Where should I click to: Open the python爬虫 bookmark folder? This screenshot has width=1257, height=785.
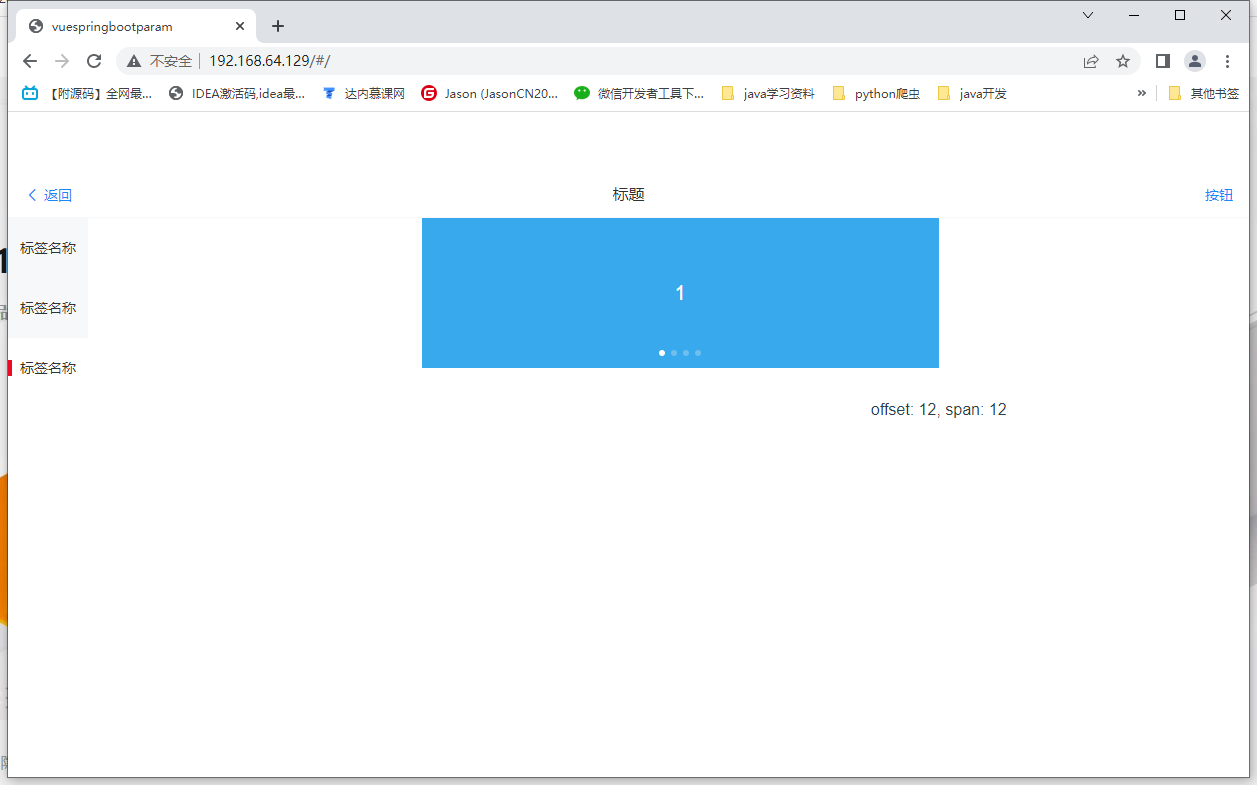click(x=876, y=93)
